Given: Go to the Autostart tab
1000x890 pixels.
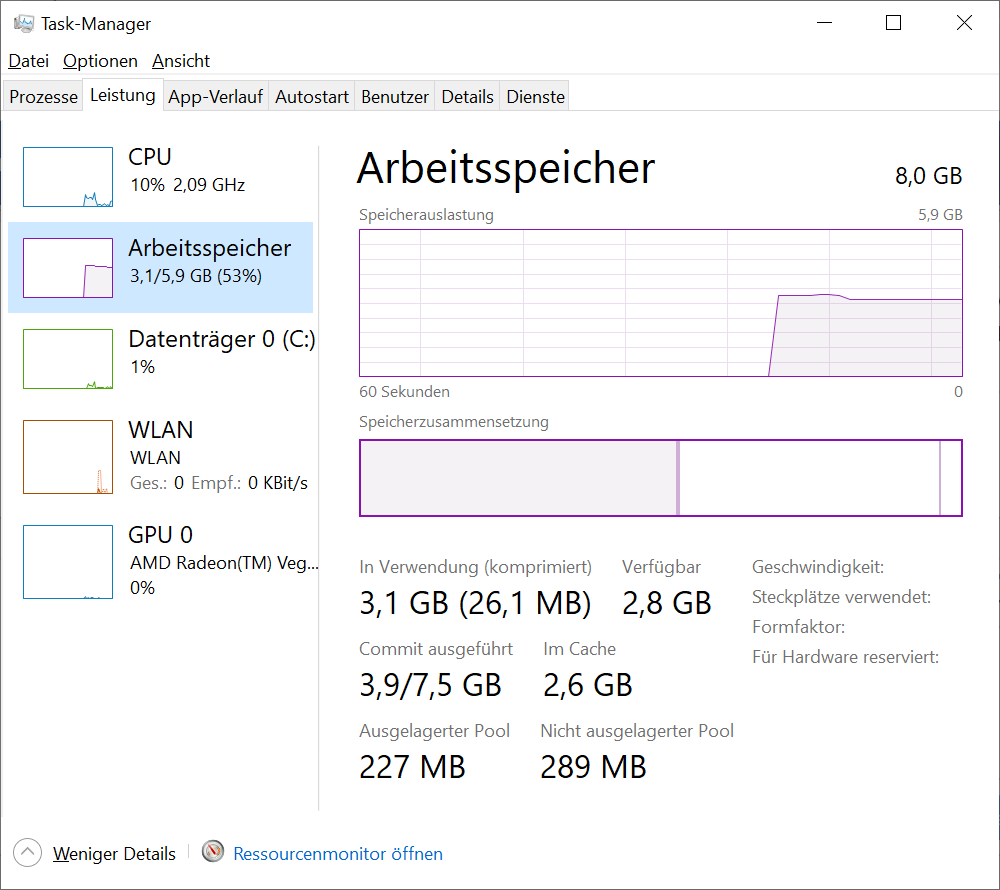Looking at the screenshot, I should [312, 97].
